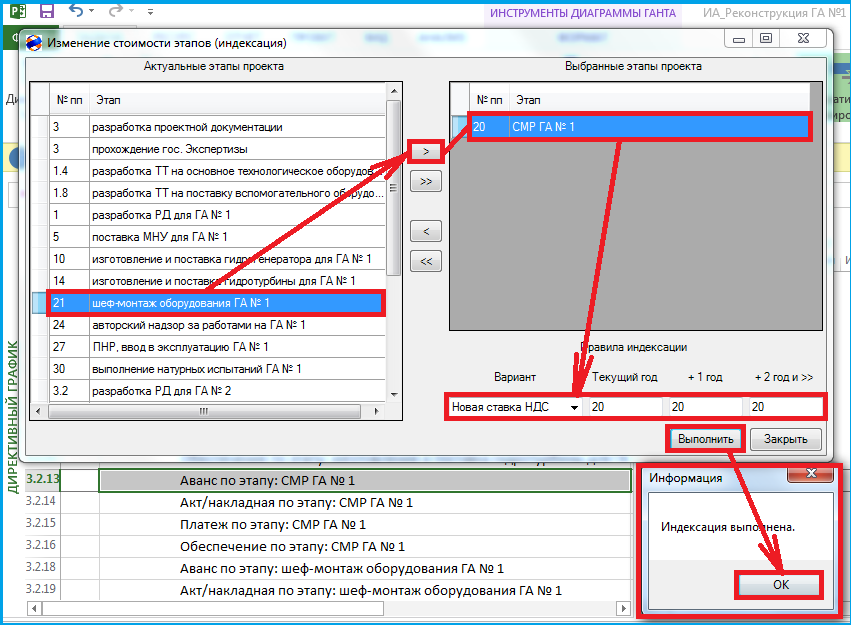Image resolution: width=851 pixels, height=625 pixels.
Task: Select task Акт/накладная по этапу: шеф-монтаж оборудования
Action: (365, 591)
